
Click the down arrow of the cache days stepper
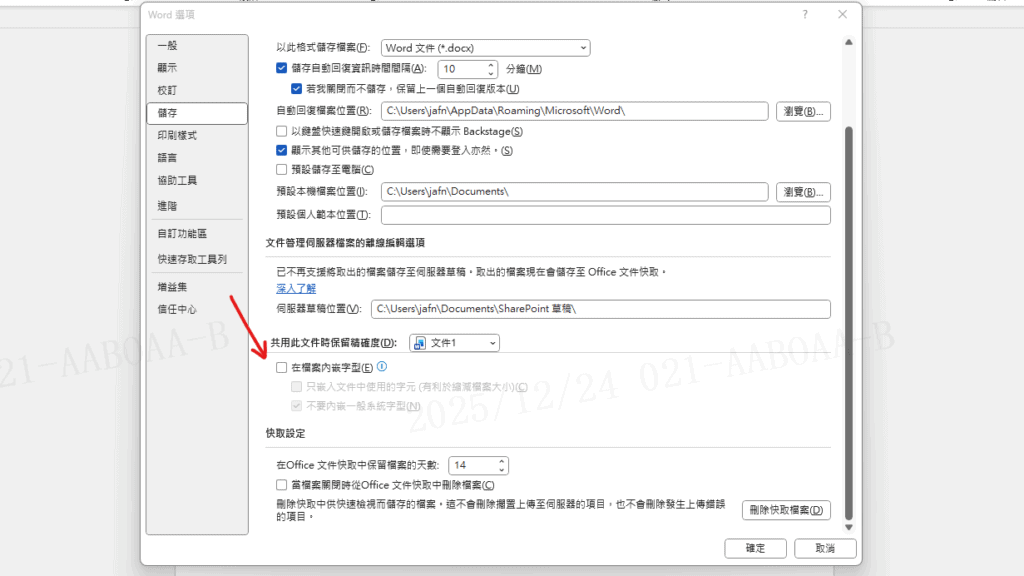(502, 470)
